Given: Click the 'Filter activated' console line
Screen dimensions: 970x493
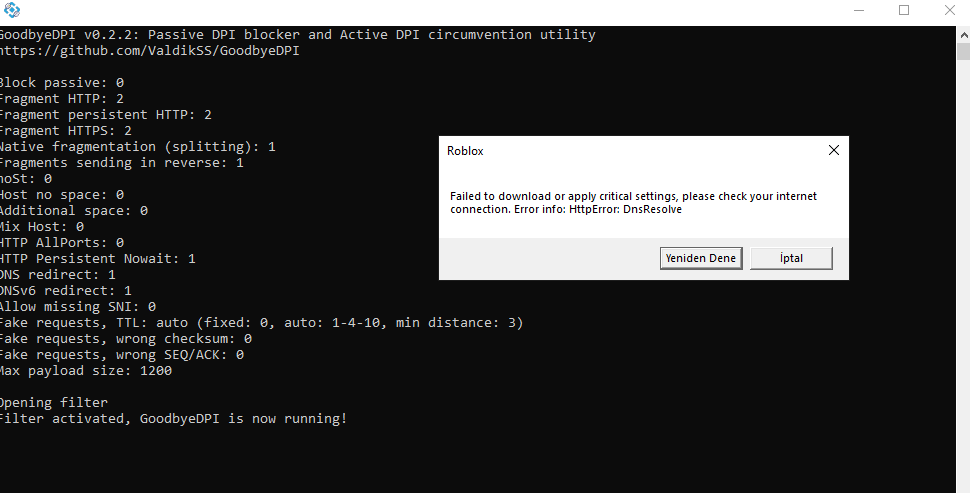Looking at the screenshot, I should pos(172,418).
